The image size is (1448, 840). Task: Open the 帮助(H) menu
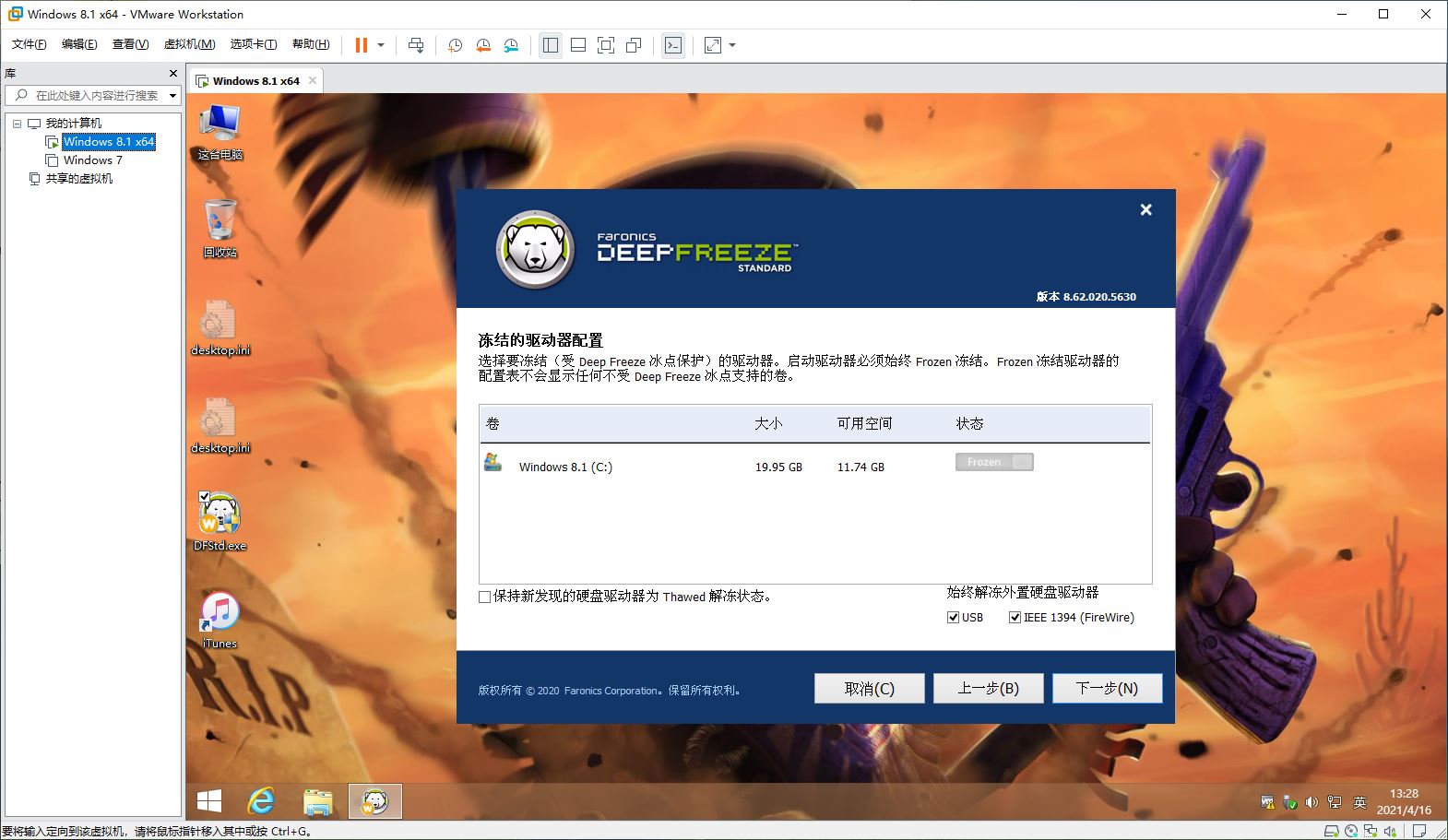pyautogui.click(x=311, y=44)
